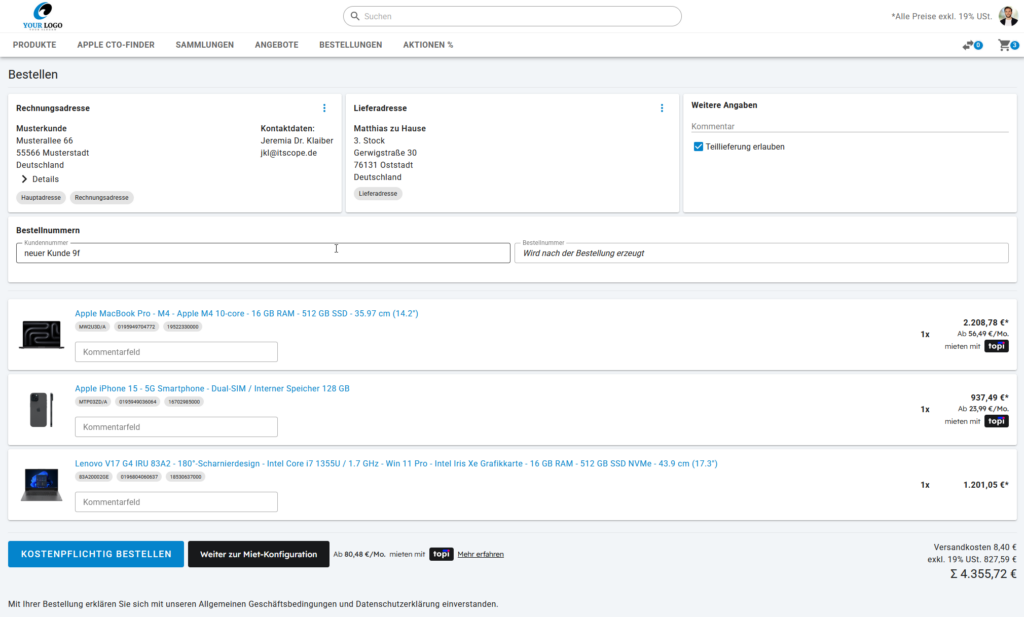Click the Gerwigstraße 30 address line
The image size is (1024, 617).
point(385,153)
